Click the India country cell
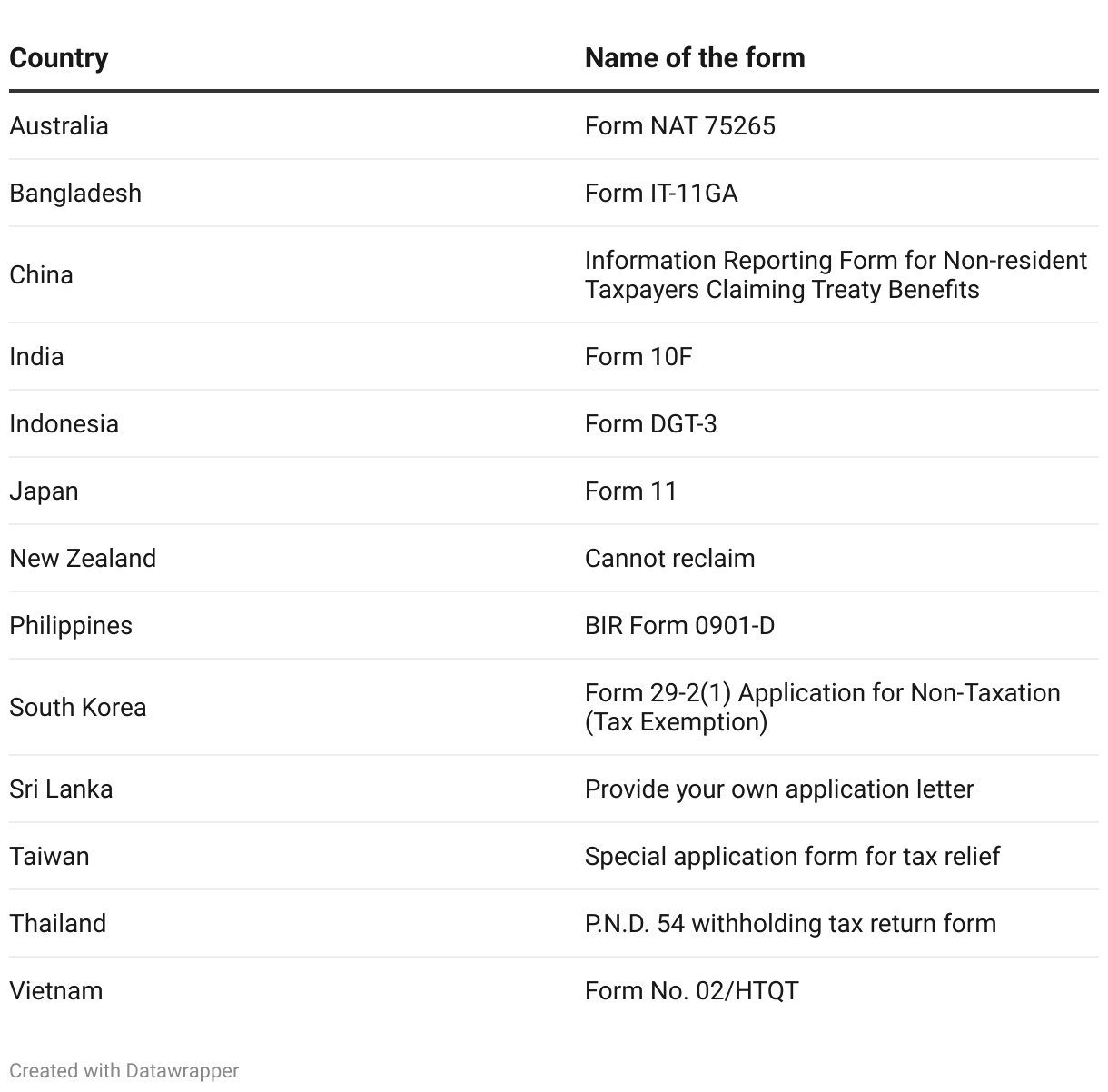Screen dimensions: 1108x1092 pos(36,356)
